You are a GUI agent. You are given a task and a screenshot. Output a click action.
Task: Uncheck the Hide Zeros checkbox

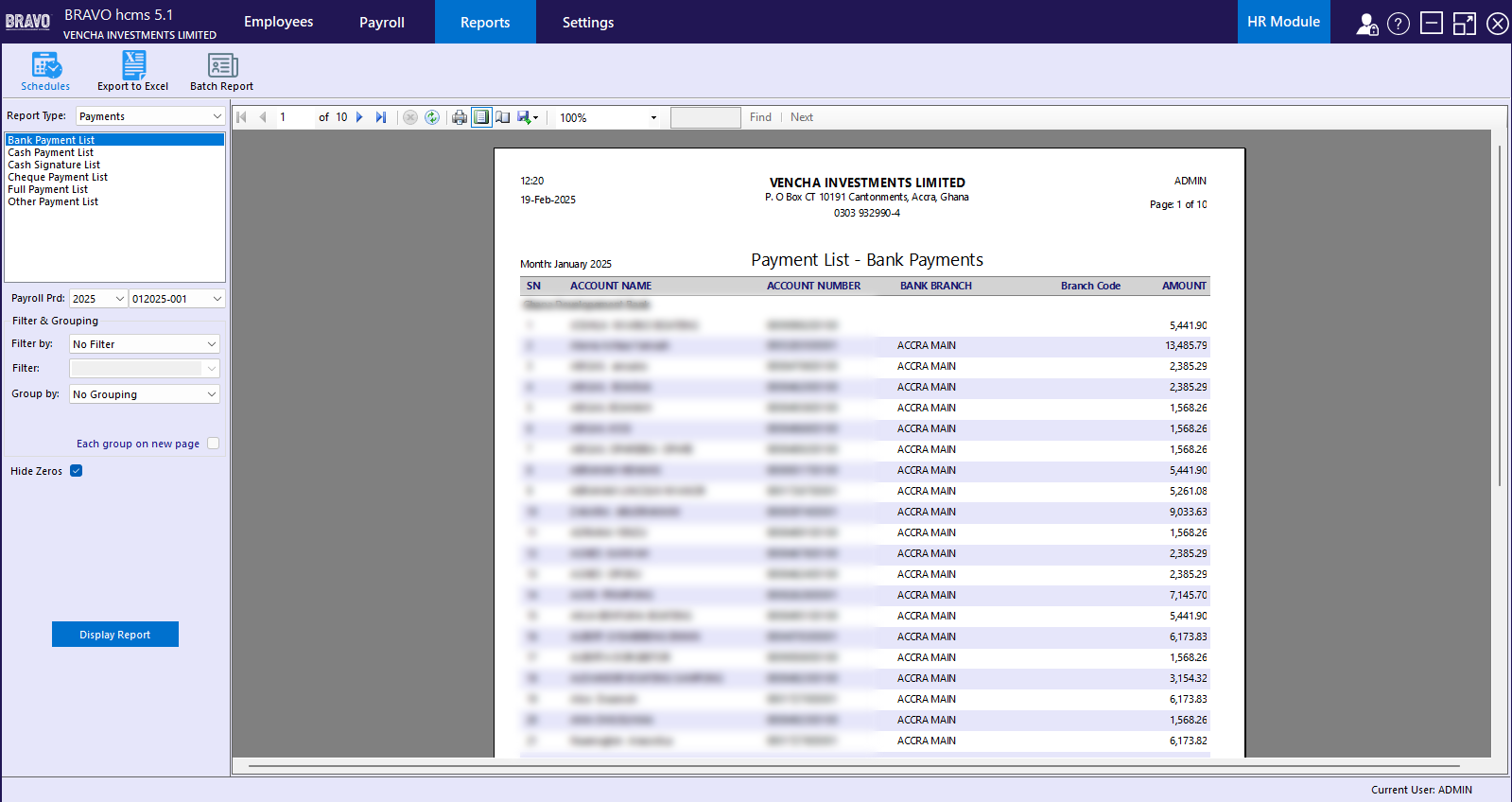coord(77,471)
